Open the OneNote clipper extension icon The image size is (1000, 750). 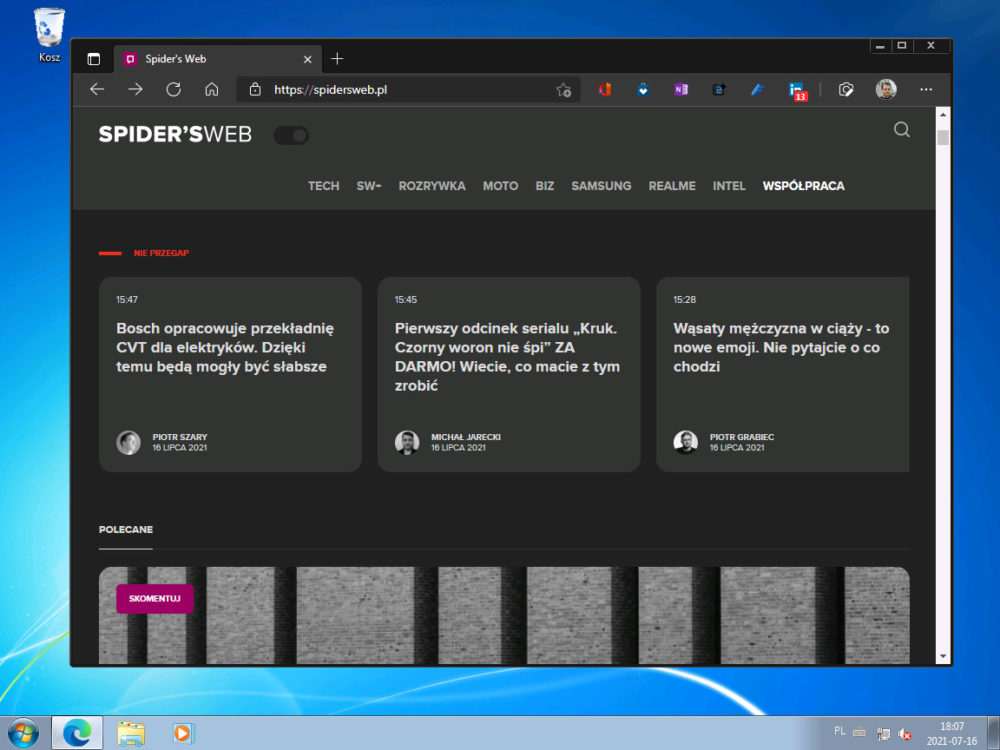point(681,89)
